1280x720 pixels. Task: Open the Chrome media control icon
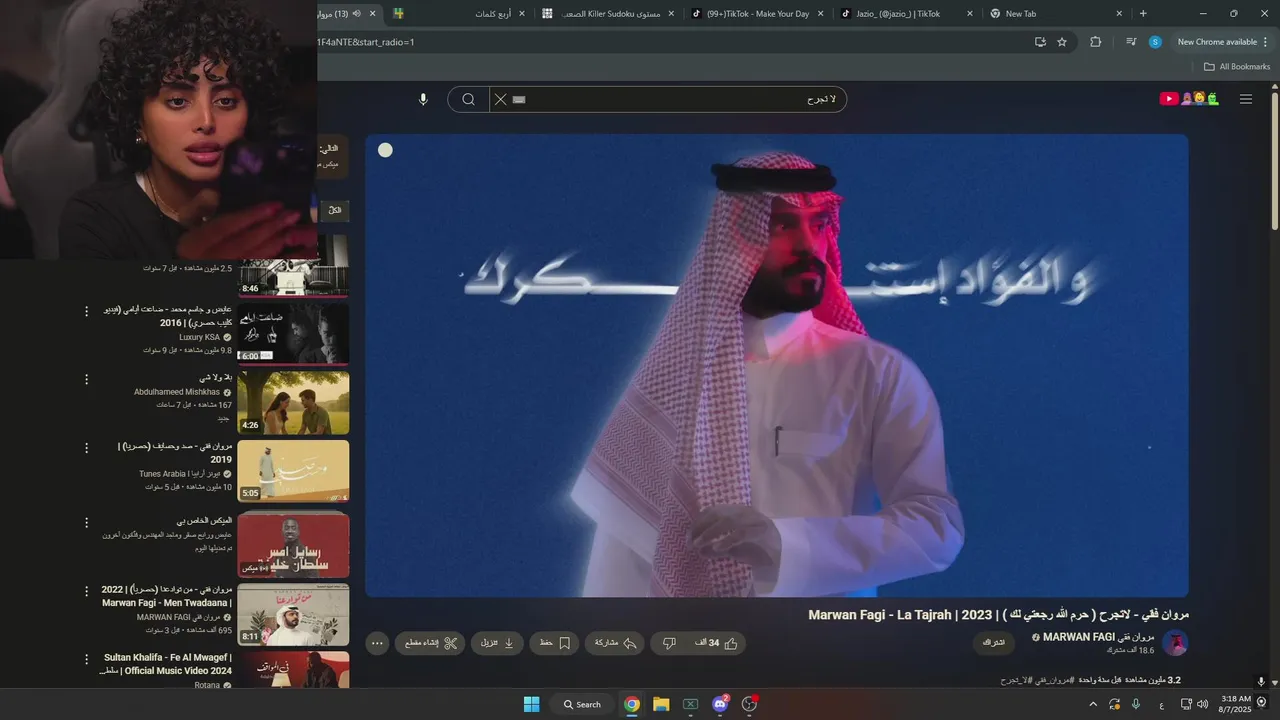click(x=1130, y=42)
